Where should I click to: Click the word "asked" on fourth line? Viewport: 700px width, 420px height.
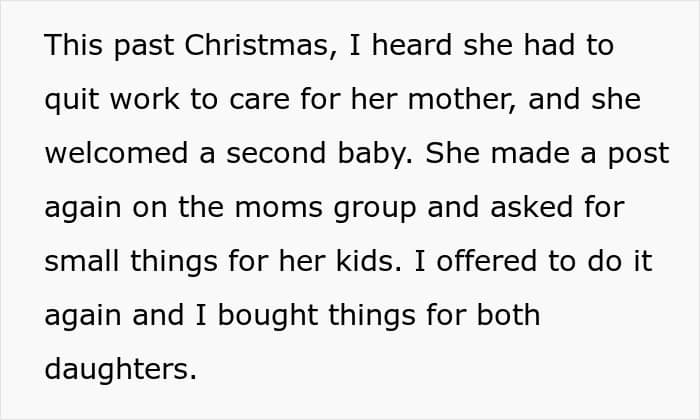point(531,207)
